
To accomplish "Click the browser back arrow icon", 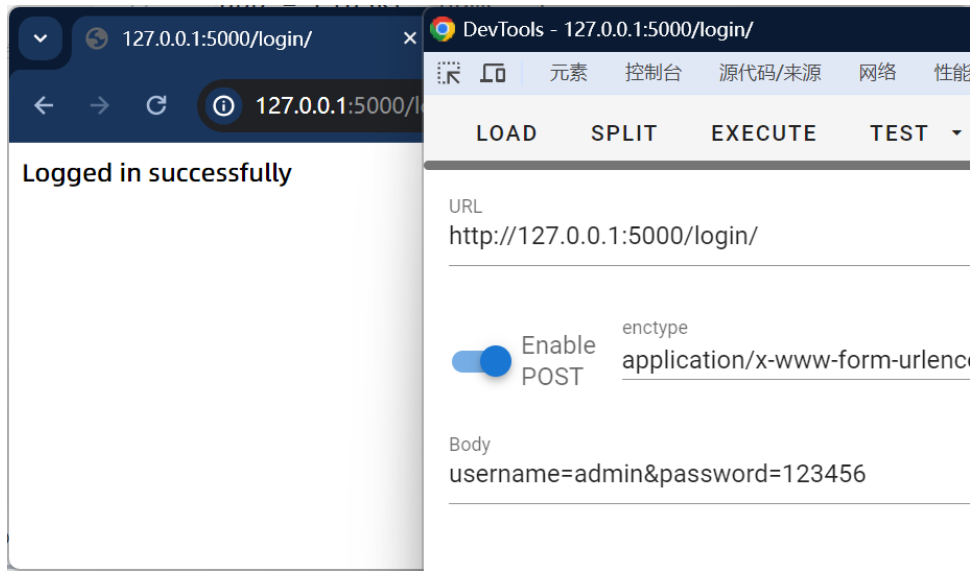I will [43, 105].
